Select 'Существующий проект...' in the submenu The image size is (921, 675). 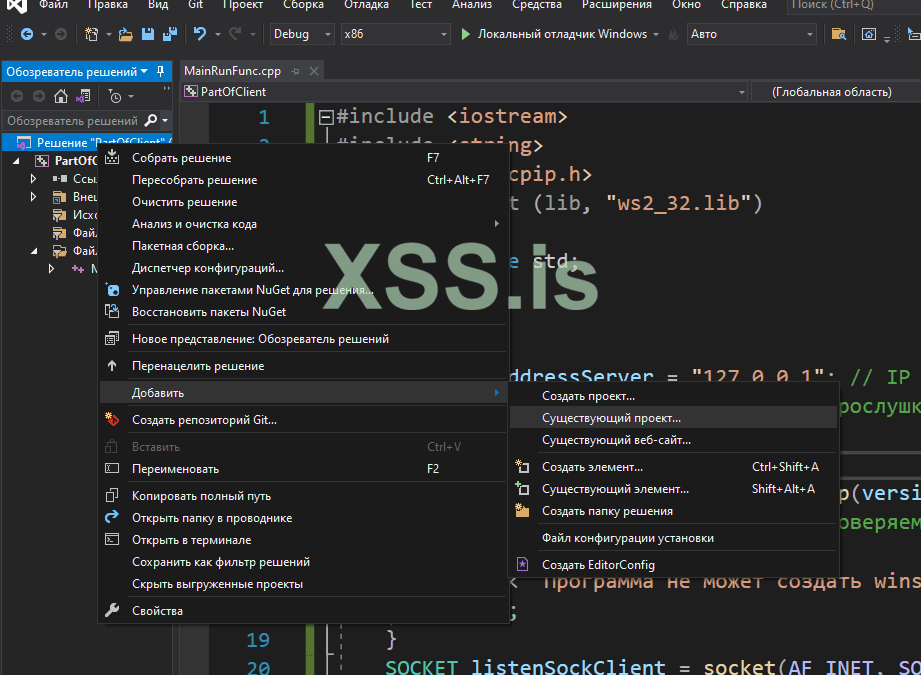(x=611, y=418)
